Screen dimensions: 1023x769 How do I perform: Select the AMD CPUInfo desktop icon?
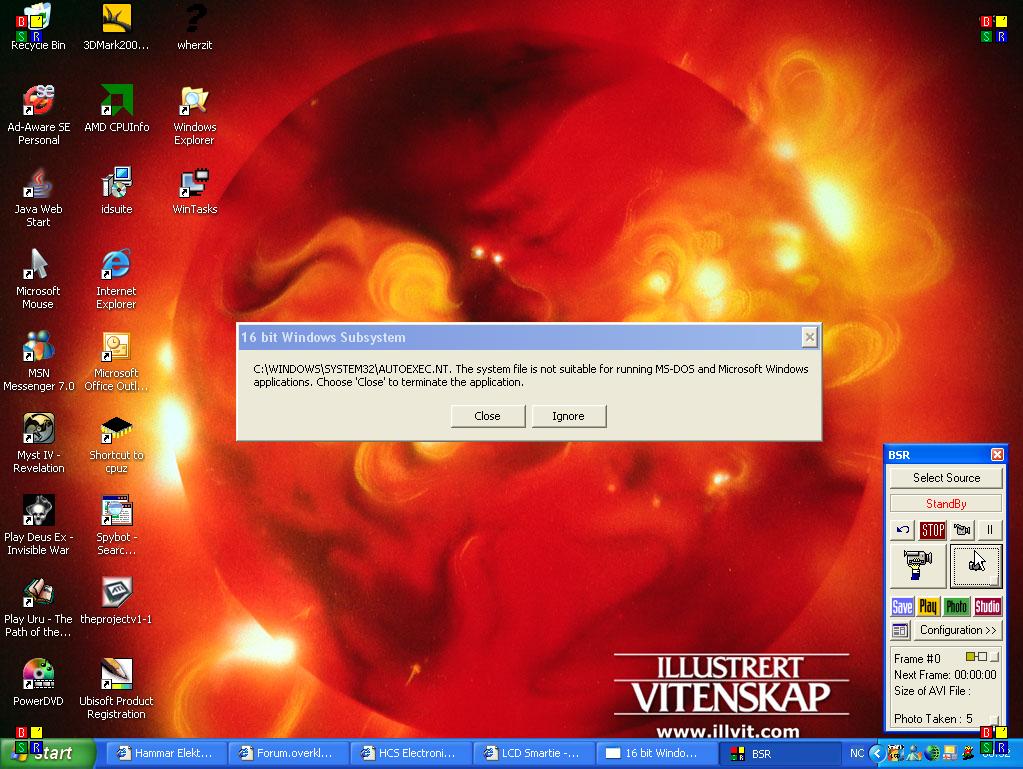click(x=116, y=109)
